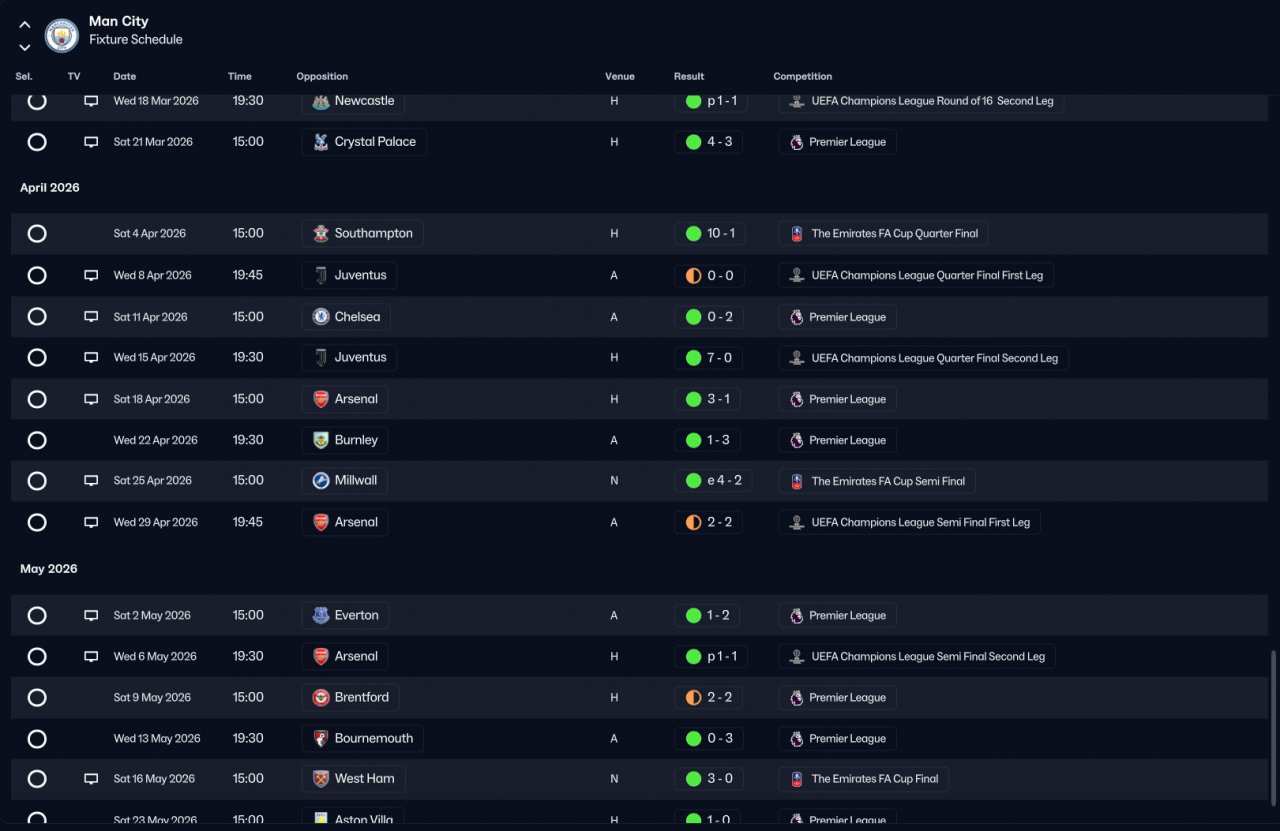This screenshot has width=1280, height=831.
Task: Click the Millwall club badge
Action: click(x=320, y=480)
